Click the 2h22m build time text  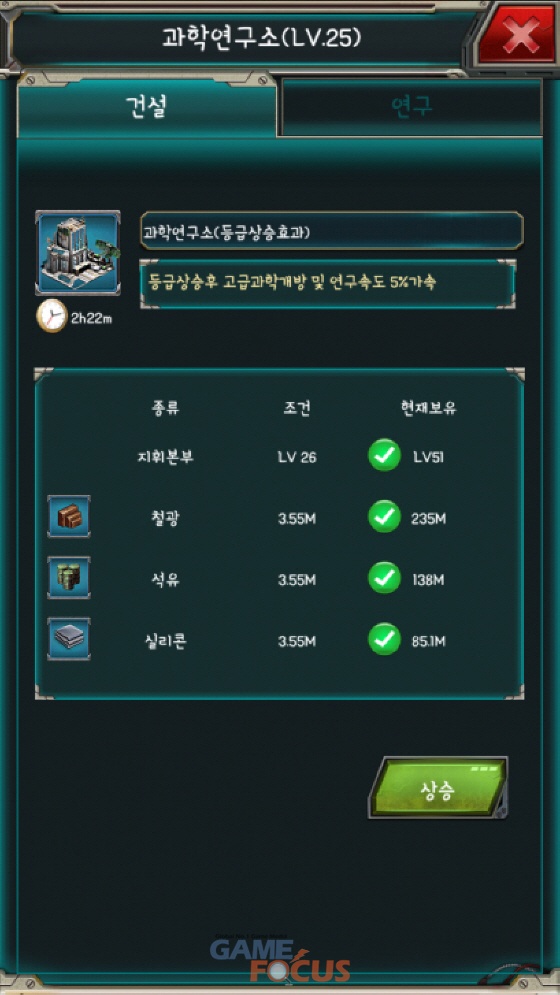(91, 319)
